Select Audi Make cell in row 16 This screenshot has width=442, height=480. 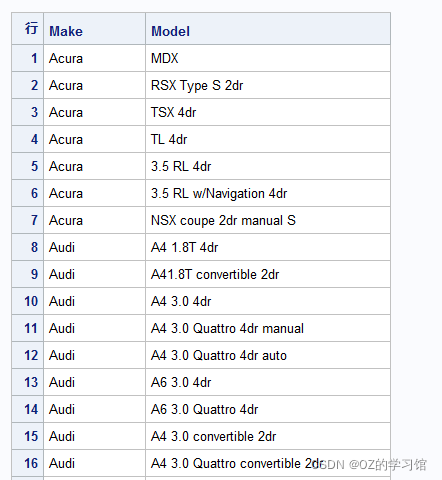[x=94, y=463]
